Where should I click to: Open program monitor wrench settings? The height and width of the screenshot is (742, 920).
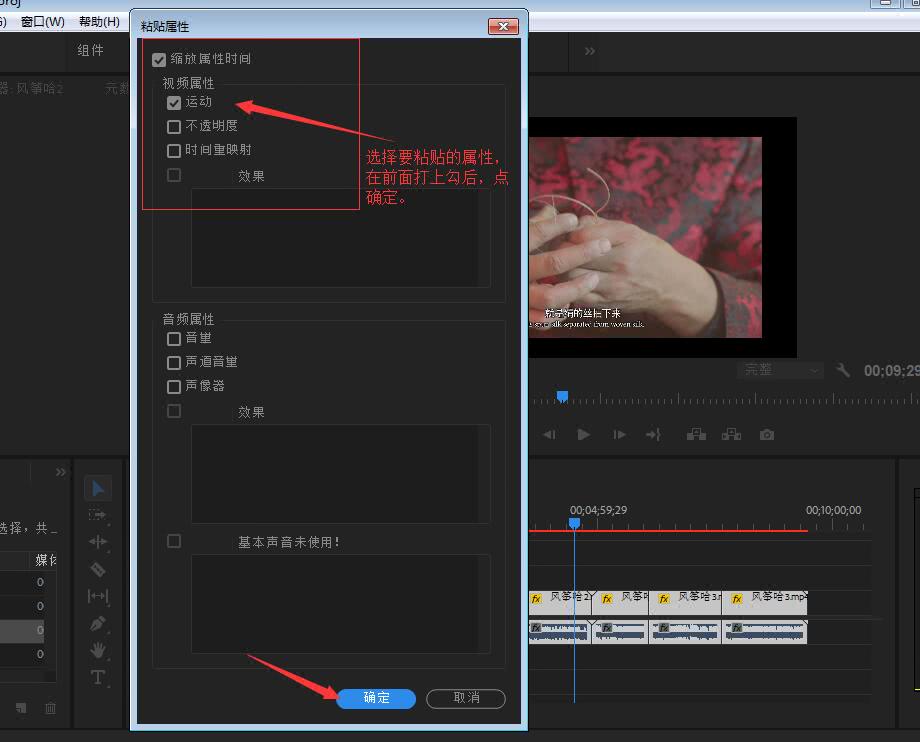843,370
